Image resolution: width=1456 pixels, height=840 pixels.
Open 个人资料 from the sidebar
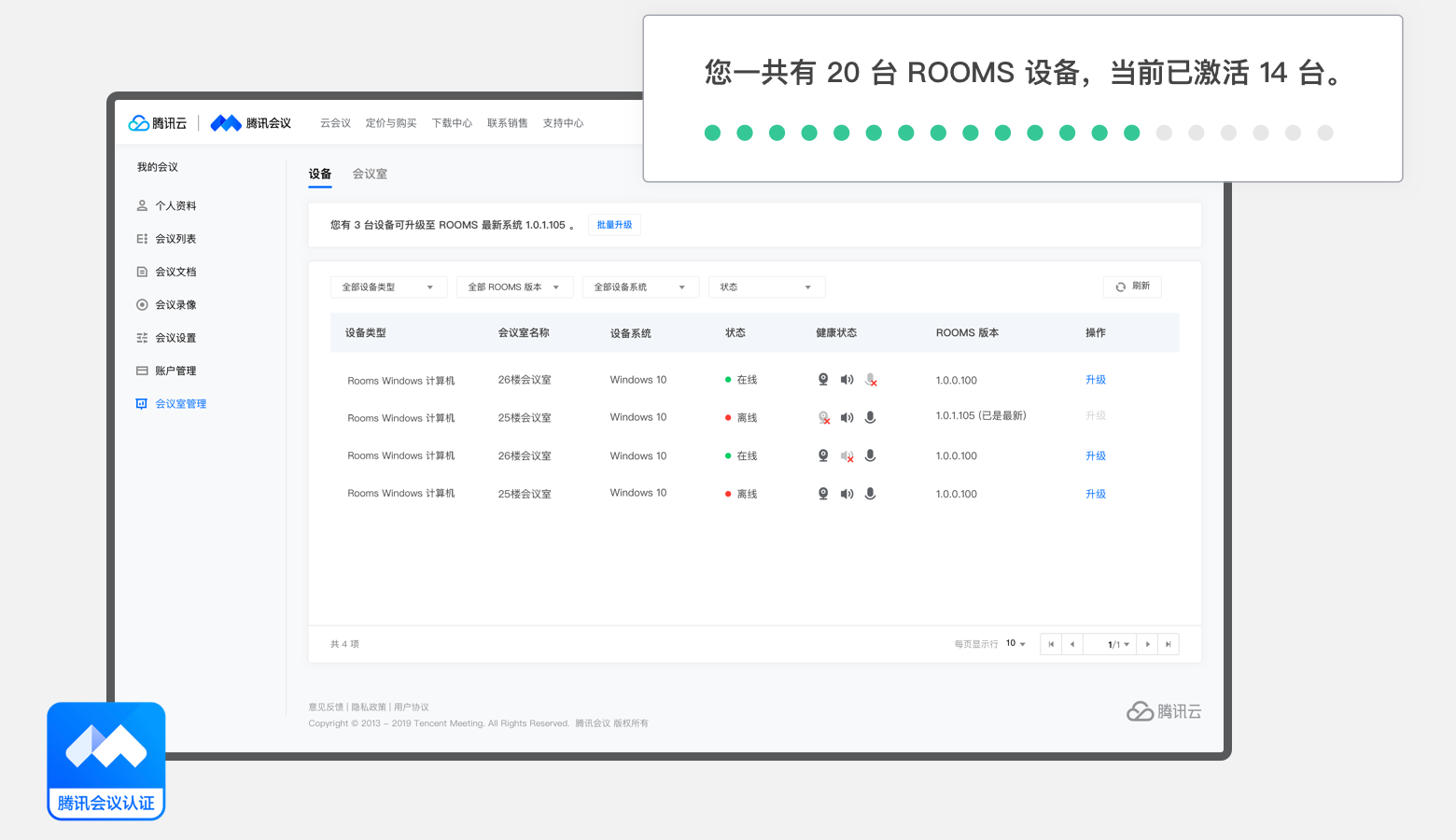point(166,205)
